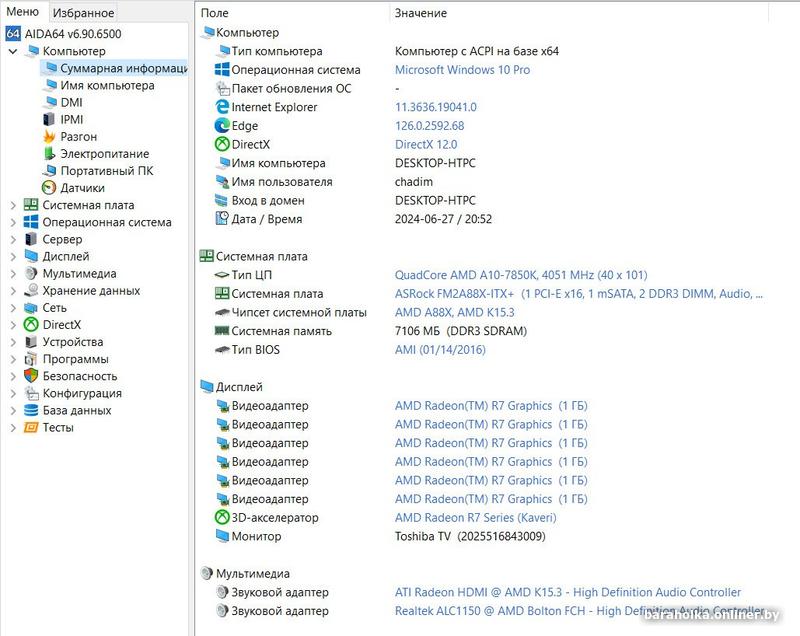
Task: Click the Windows logo beside Операционная система in tree
Action: (31, 222)
